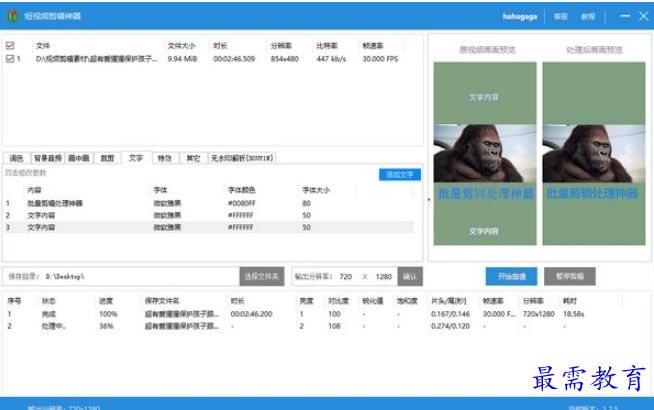654x410 pixels.
Task: Click the app logo icon in title bar
Action: click(12, 17)
